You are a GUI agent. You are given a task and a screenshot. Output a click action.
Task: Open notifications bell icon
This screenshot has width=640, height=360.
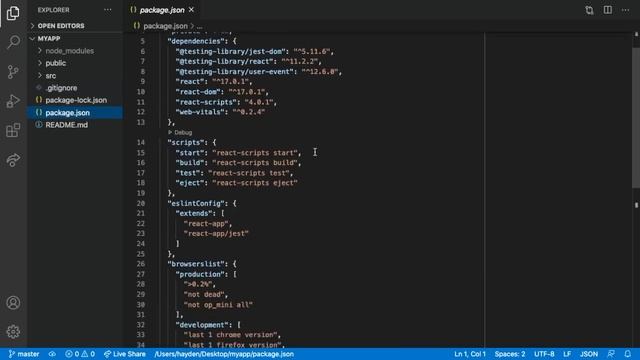coord(628,354)
